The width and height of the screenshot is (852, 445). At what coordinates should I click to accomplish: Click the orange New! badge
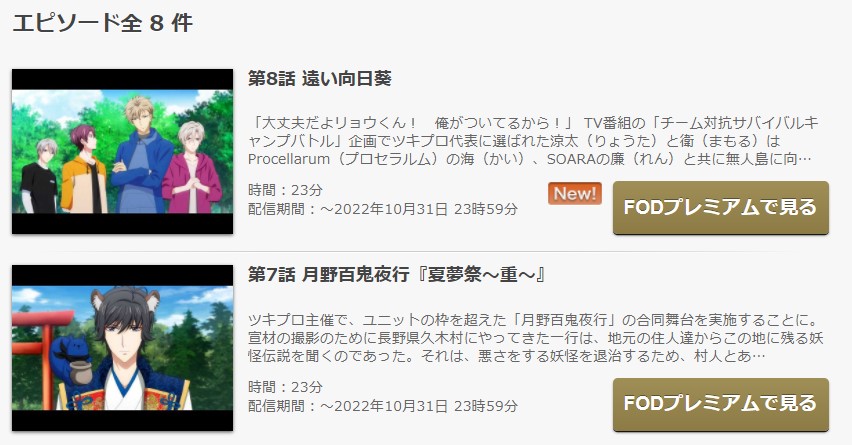575,193
